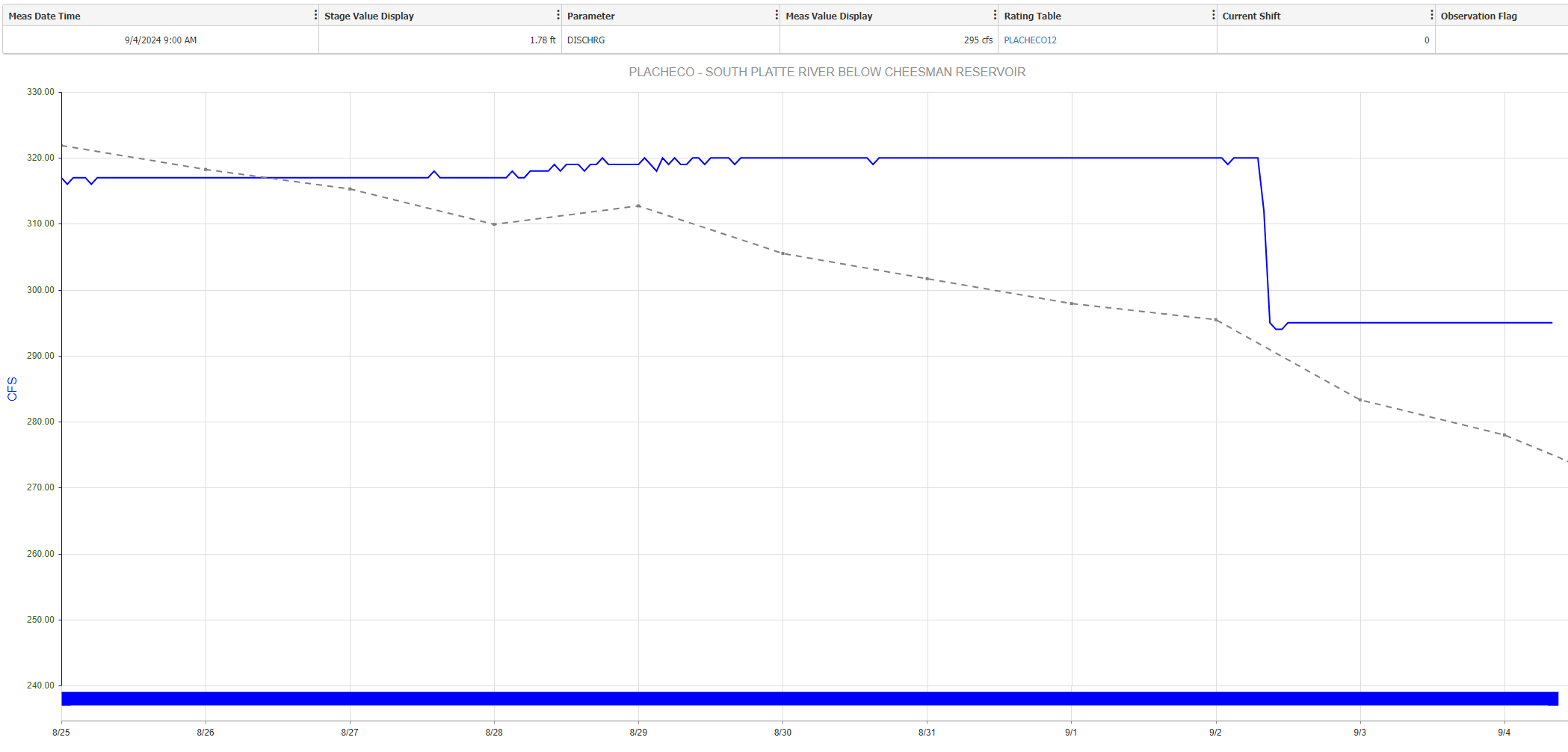Click the Parameter column header
This screenshot has width=1568, height=752.
(x=591, y=16)
